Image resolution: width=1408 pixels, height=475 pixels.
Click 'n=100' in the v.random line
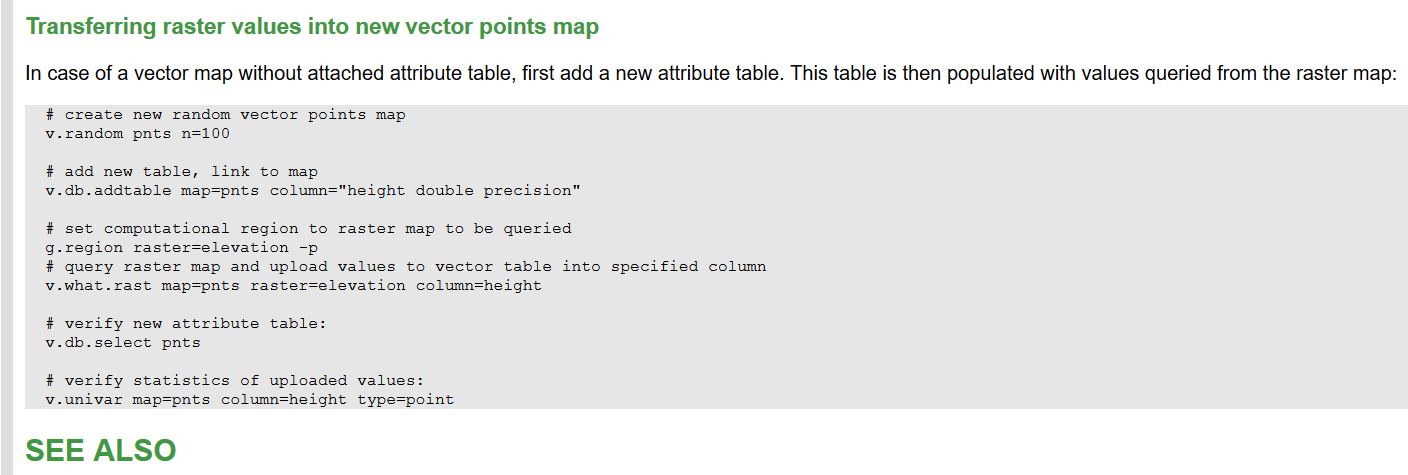click(206, 134)
